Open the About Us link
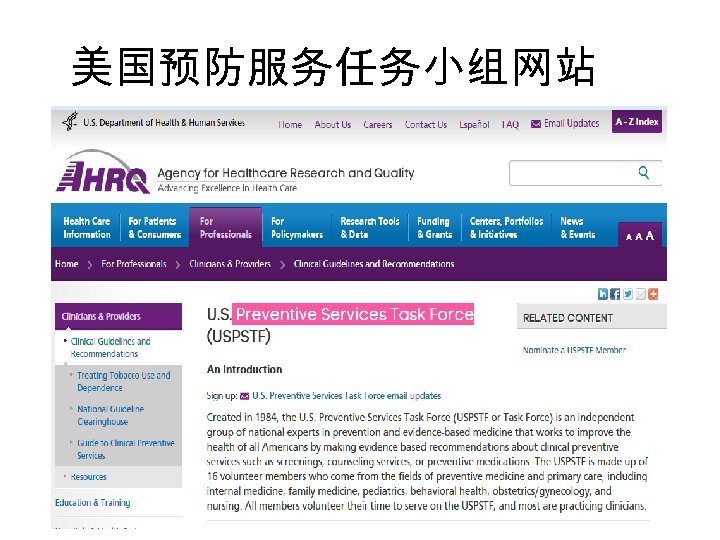This screenshot has width=720, height=540. 332,124
